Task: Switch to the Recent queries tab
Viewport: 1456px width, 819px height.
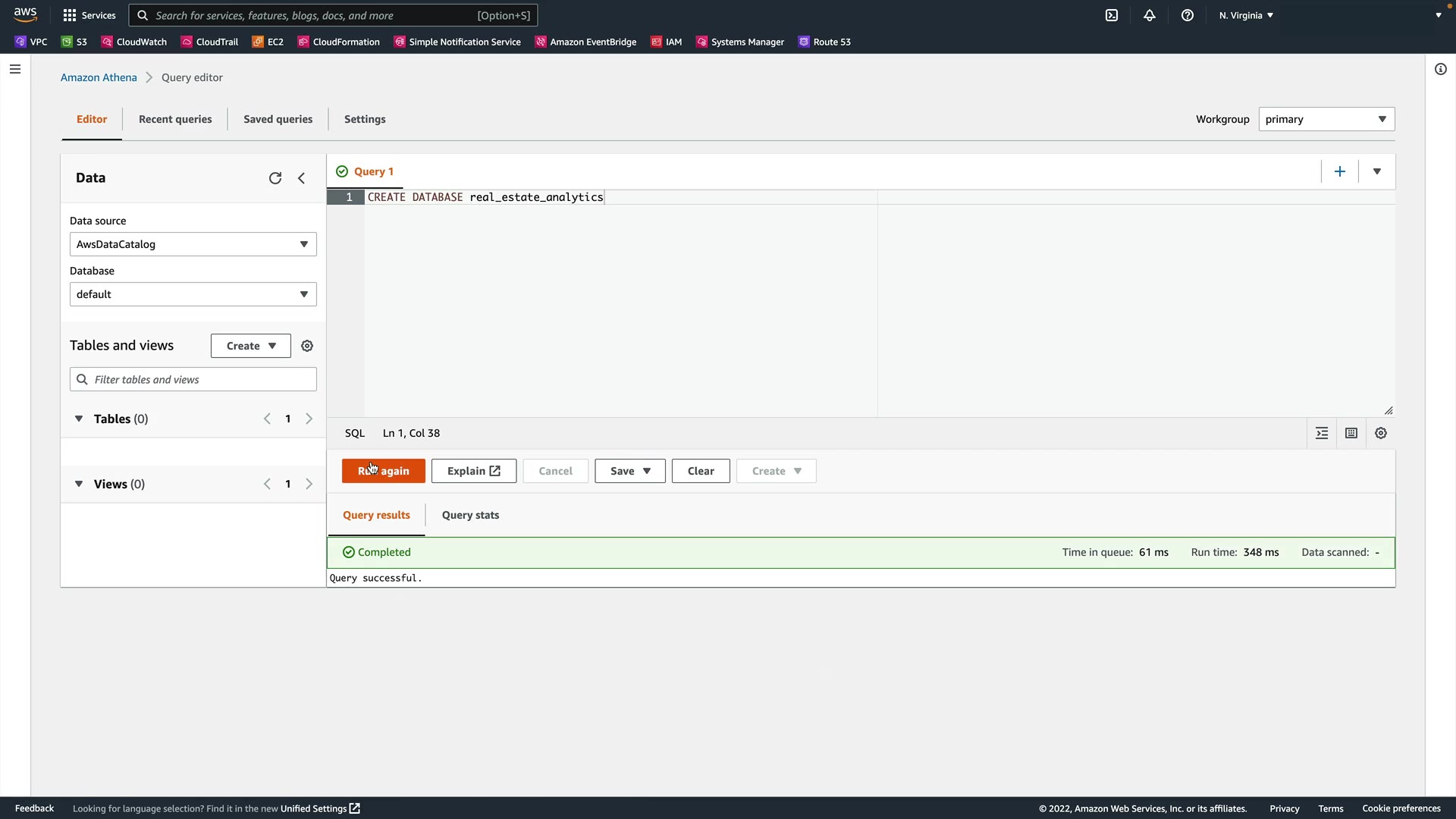Action: pyautogui.click(x=175, y=119)
